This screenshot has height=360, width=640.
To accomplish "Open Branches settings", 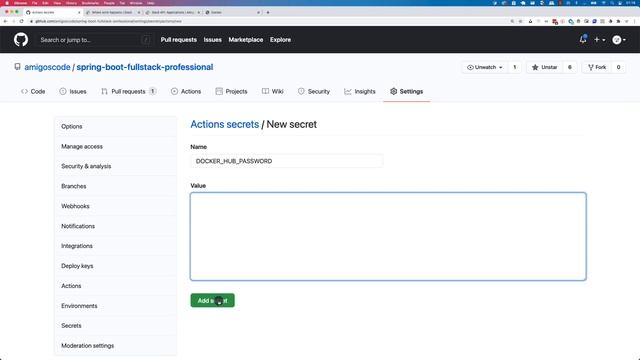I will [x=116, y=186].
